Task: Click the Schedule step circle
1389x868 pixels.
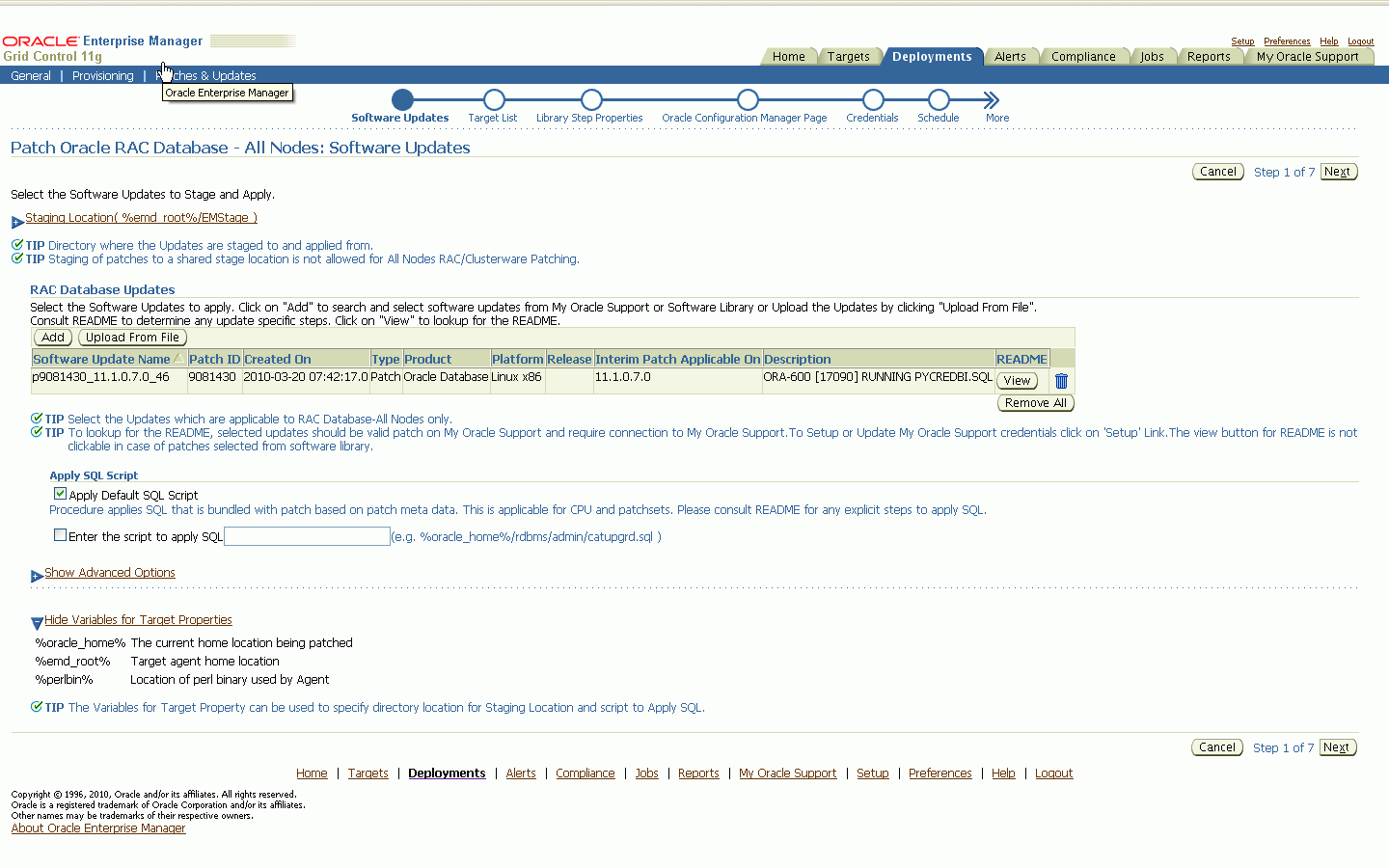Action: 939,99
